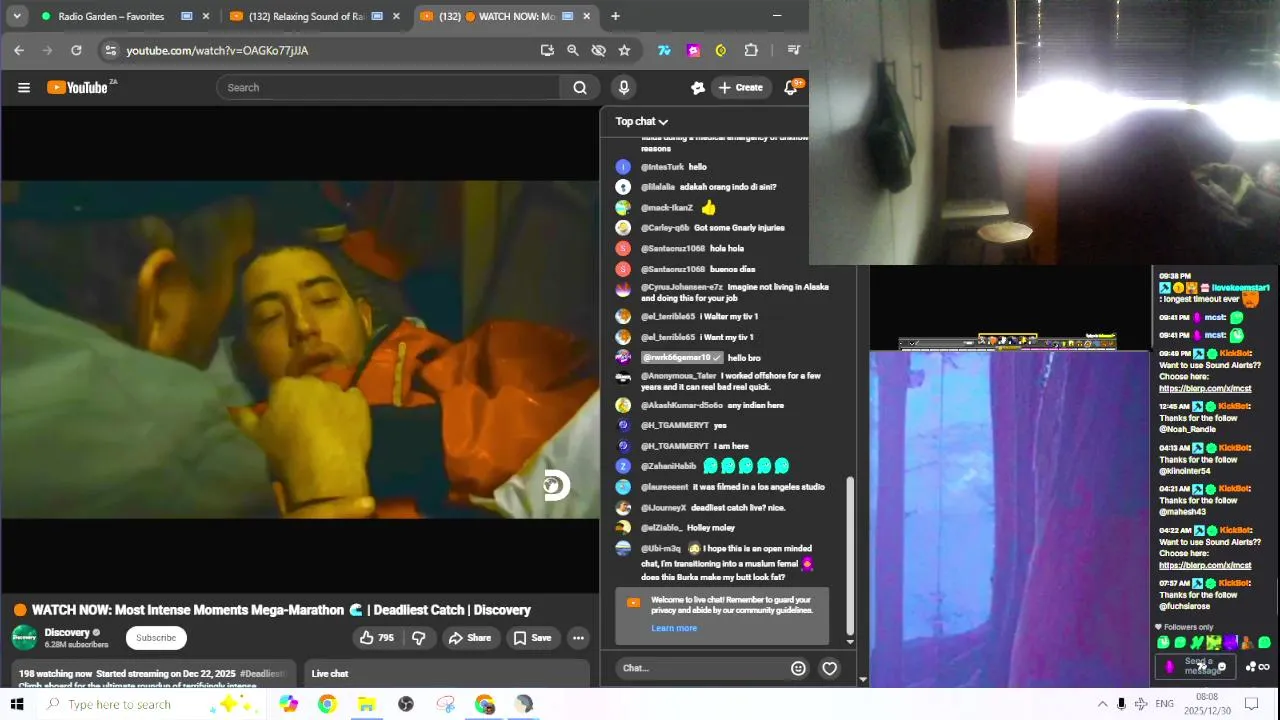This screenshot has width=1280, height=720.
Task: Close the Radio Garden tab
Action: 206,16
